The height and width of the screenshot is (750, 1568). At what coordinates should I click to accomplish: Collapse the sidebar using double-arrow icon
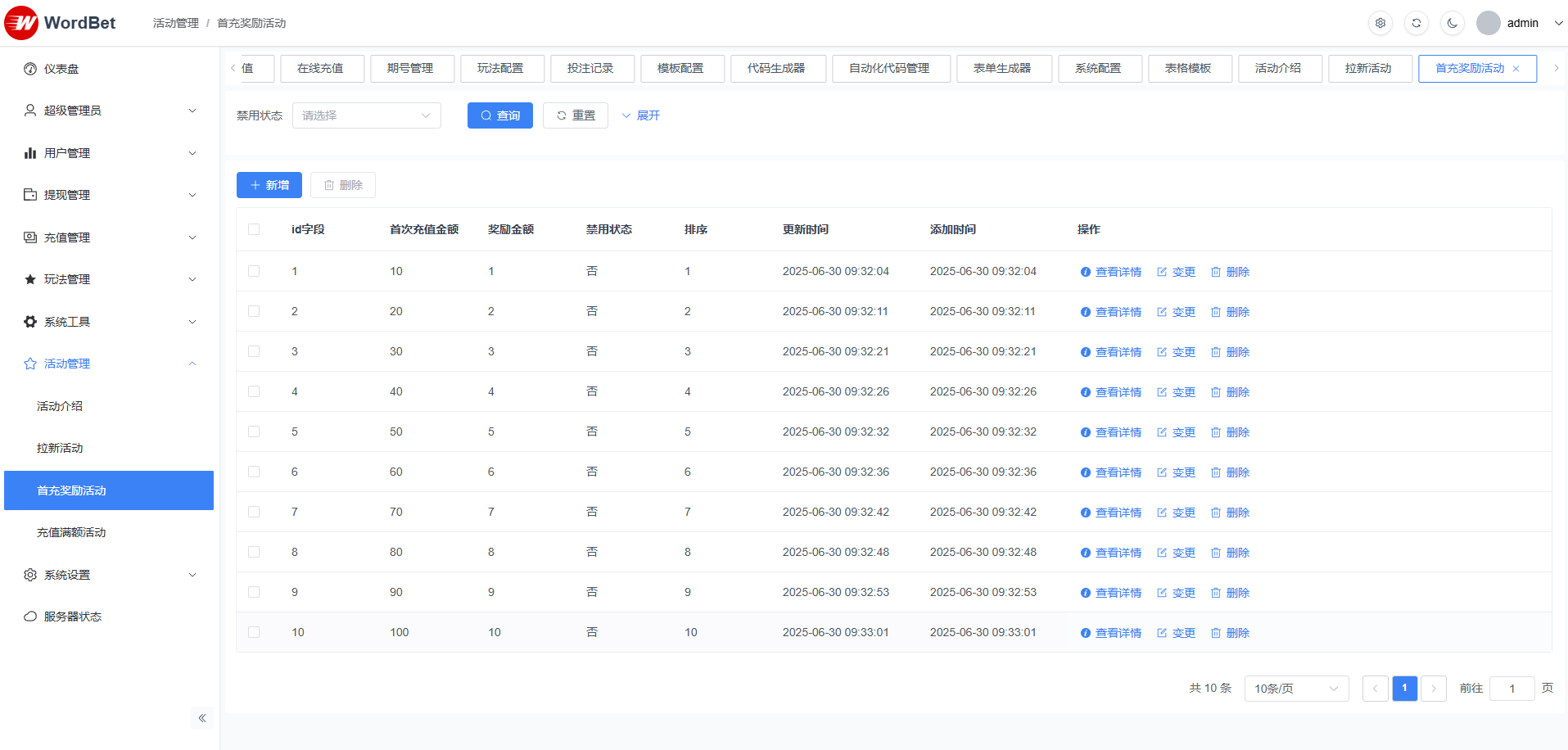click(x=202, y=718)
